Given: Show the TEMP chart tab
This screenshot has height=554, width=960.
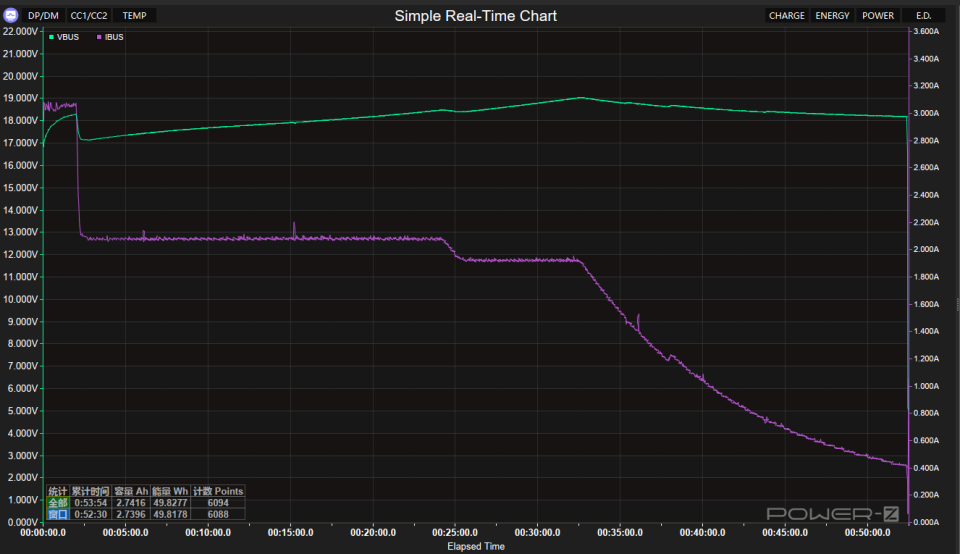Looking at the screenshot, I should click(135, 15).
